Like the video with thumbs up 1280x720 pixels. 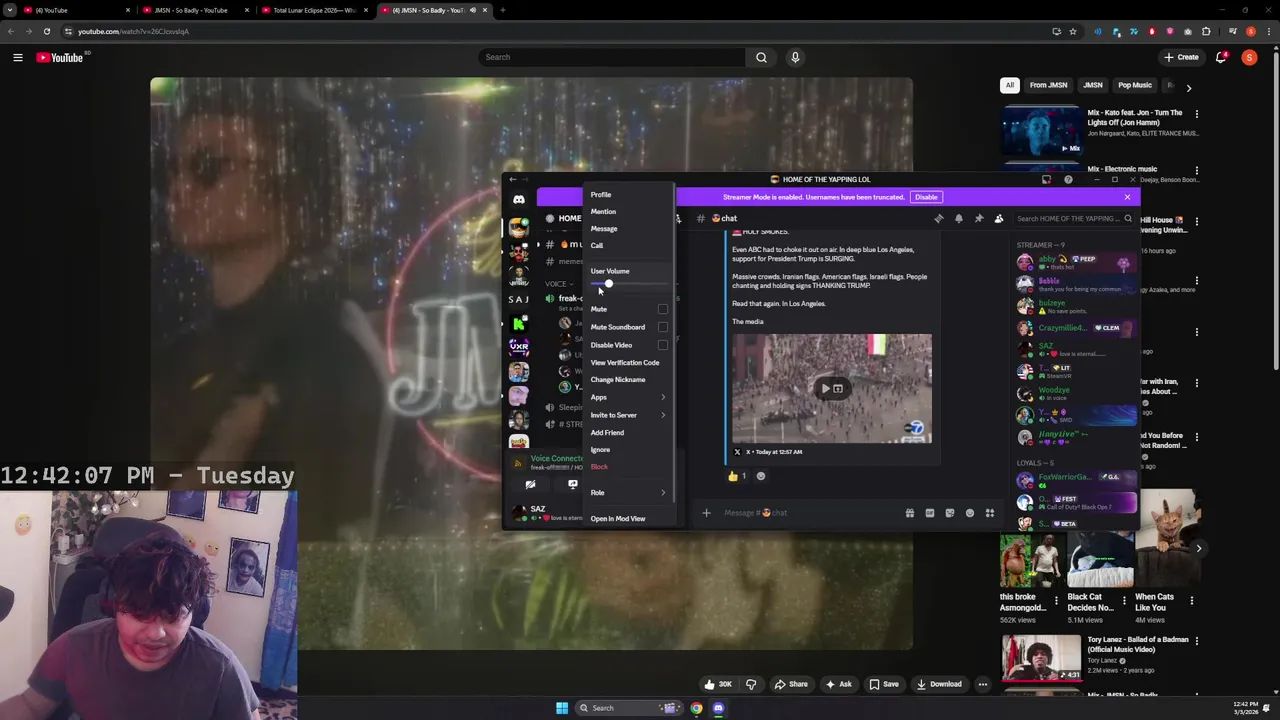tap(717, 684)
